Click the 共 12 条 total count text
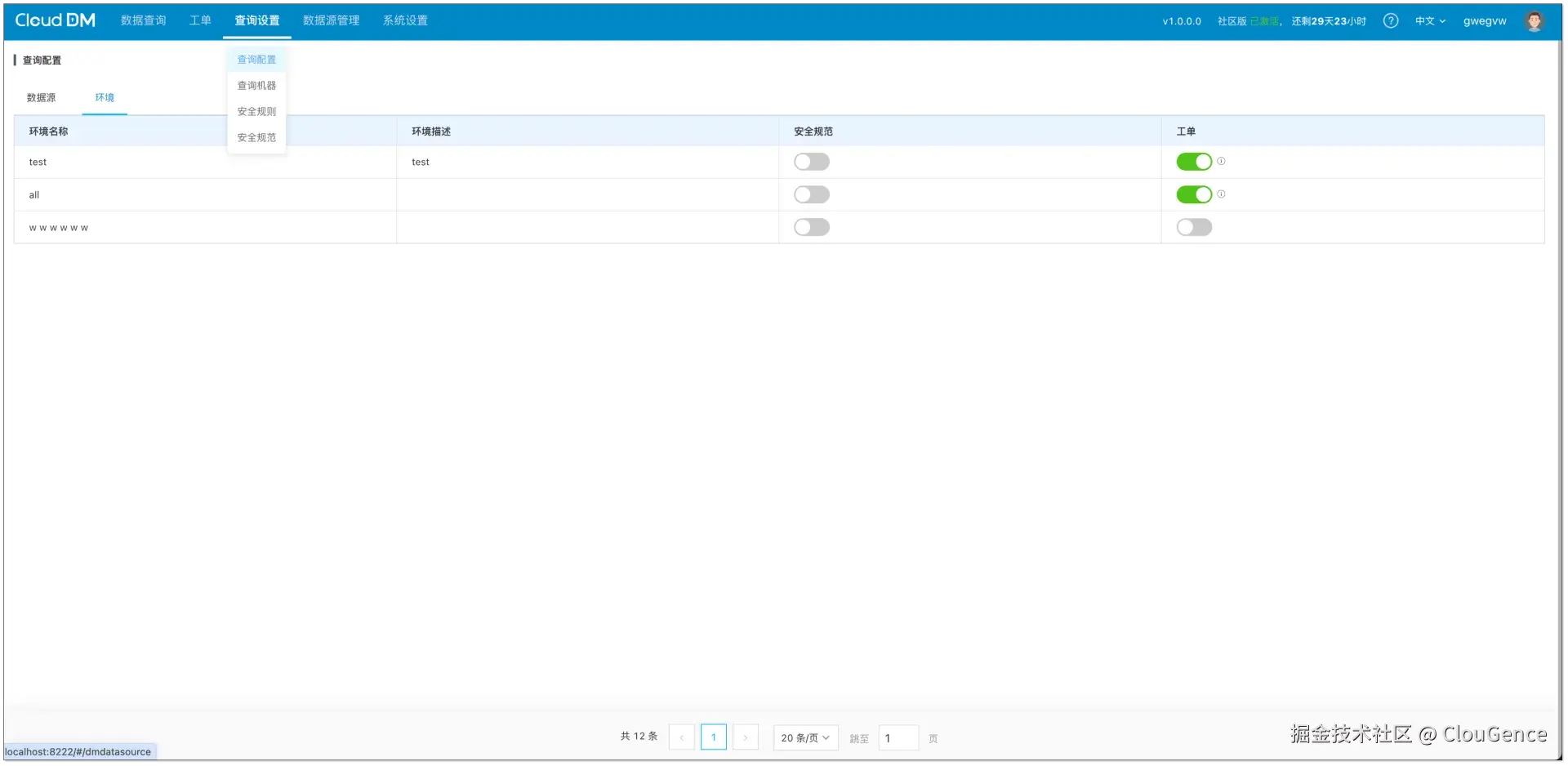The width and height of the screenshot is (1568, 766). coord(639,737)
